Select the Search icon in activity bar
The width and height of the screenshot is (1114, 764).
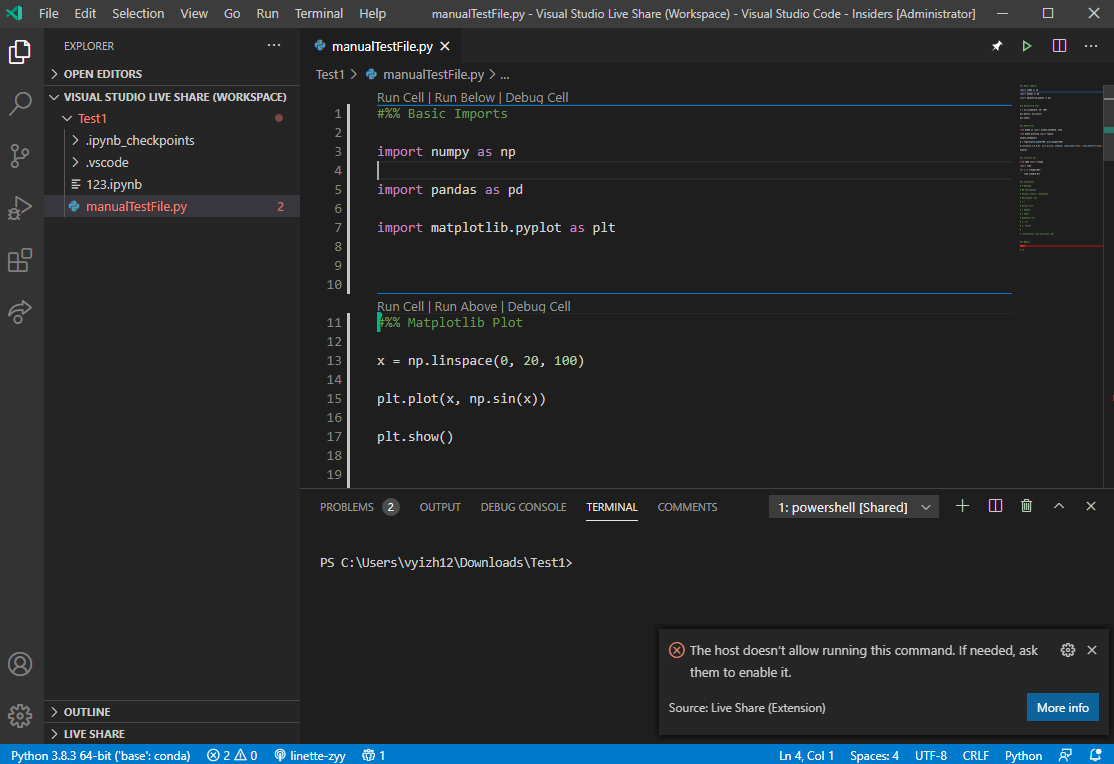[19, 103]
